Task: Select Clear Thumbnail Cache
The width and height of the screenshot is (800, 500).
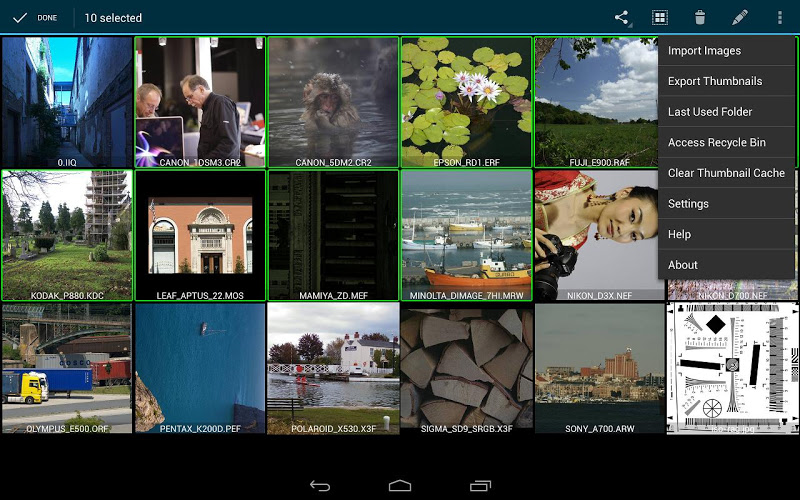Action: point(726,173)
